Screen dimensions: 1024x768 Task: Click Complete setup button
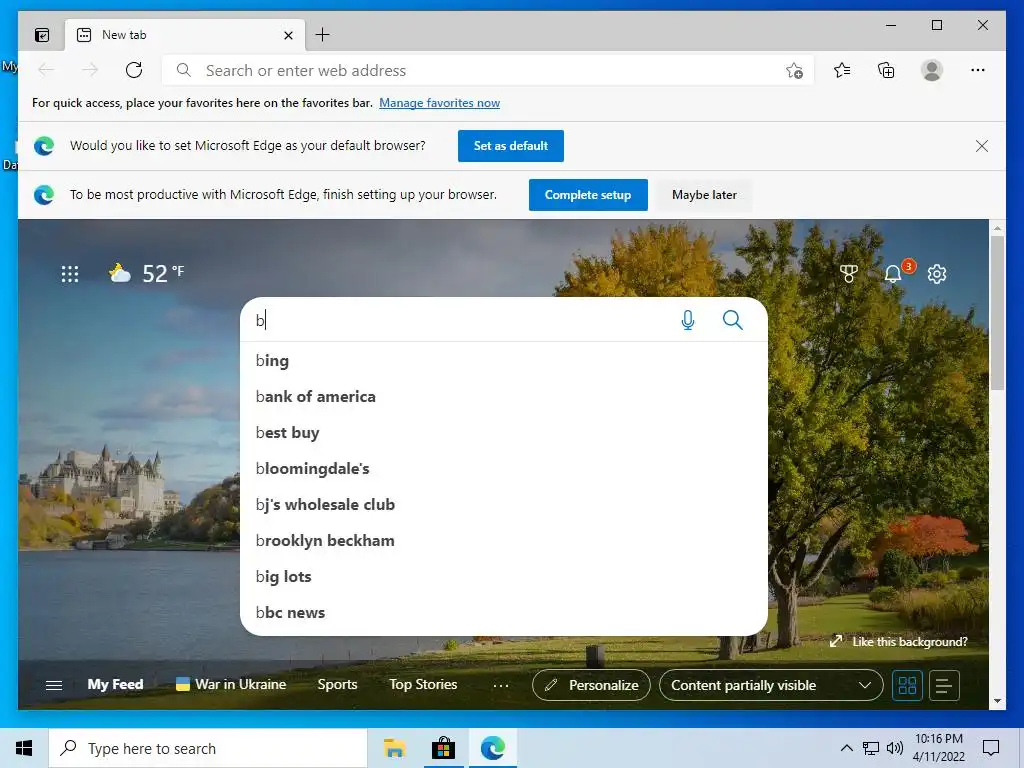(x=588, y=195)
